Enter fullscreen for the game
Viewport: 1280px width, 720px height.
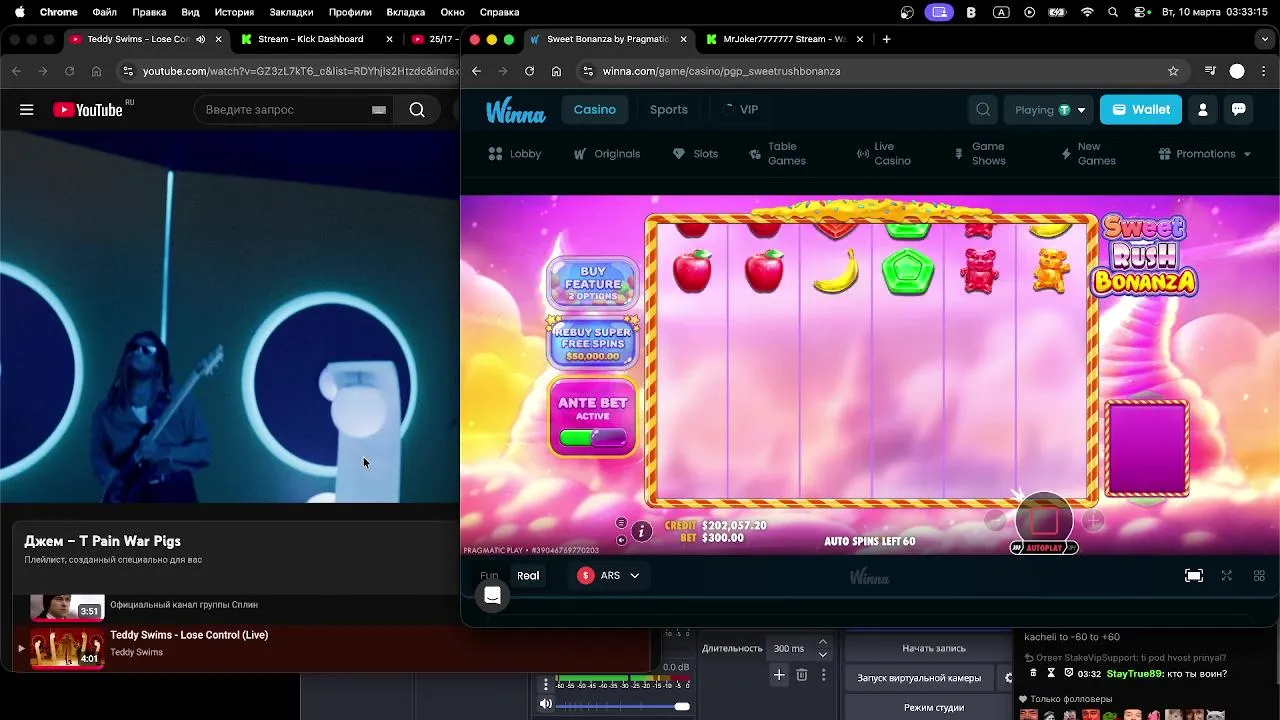pyautogui.click(x=1227, y=576)
